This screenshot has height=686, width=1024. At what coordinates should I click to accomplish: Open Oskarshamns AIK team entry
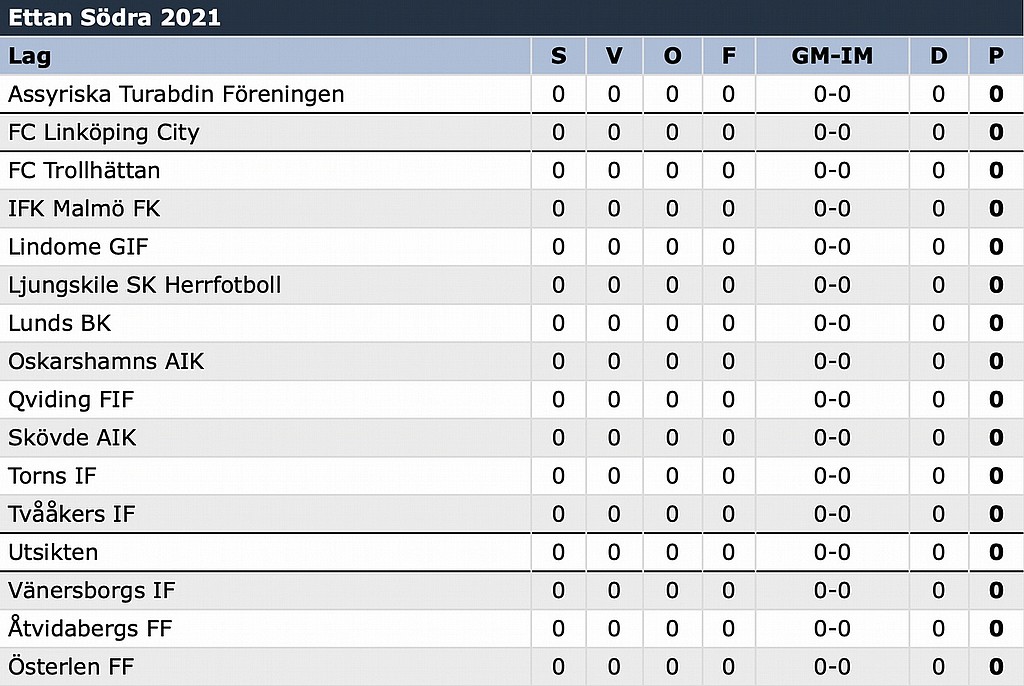[x=106, y=361]
